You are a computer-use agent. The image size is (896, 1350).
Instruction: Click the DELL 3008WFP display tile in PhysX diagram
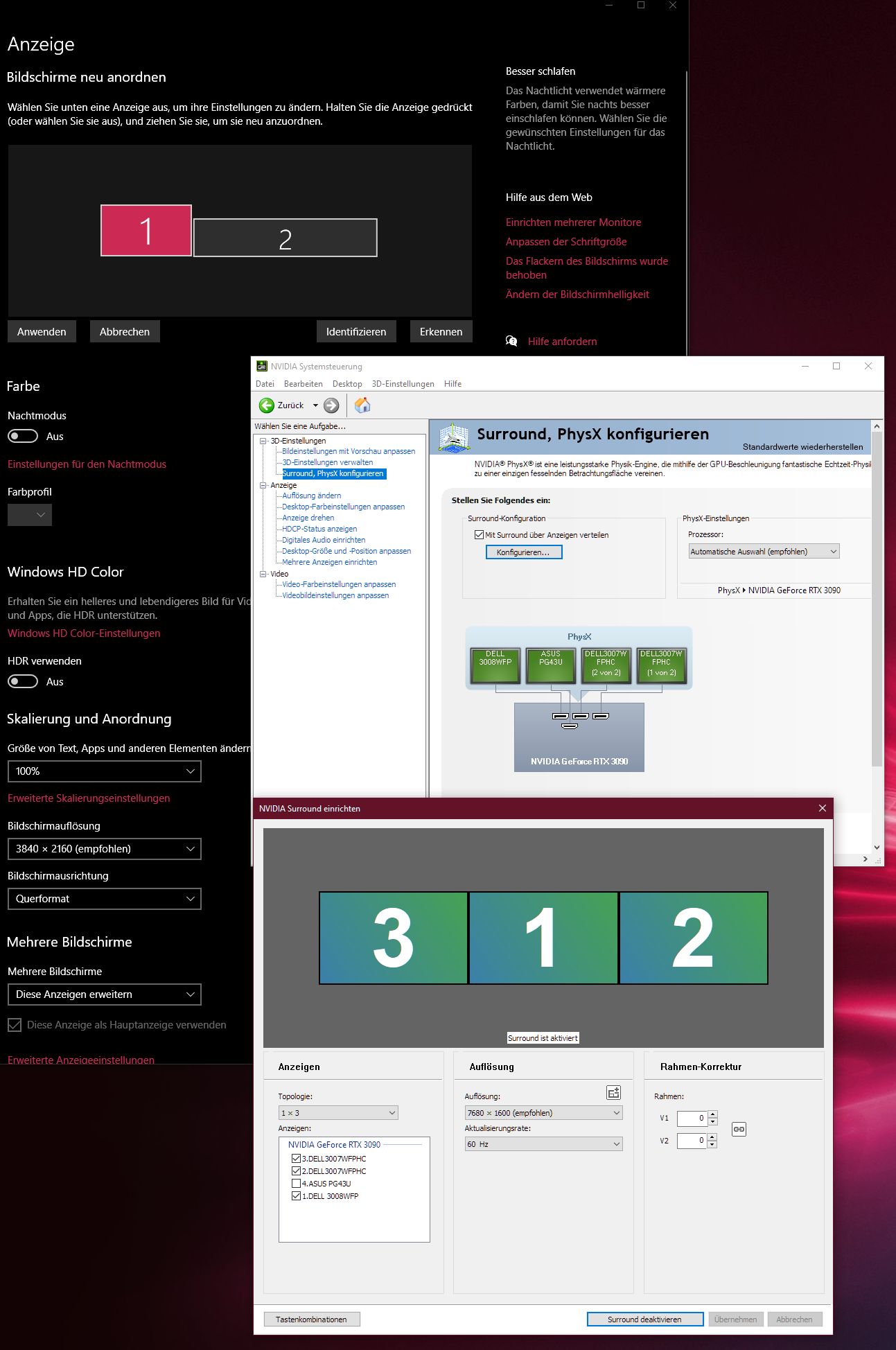coord(495,667)
